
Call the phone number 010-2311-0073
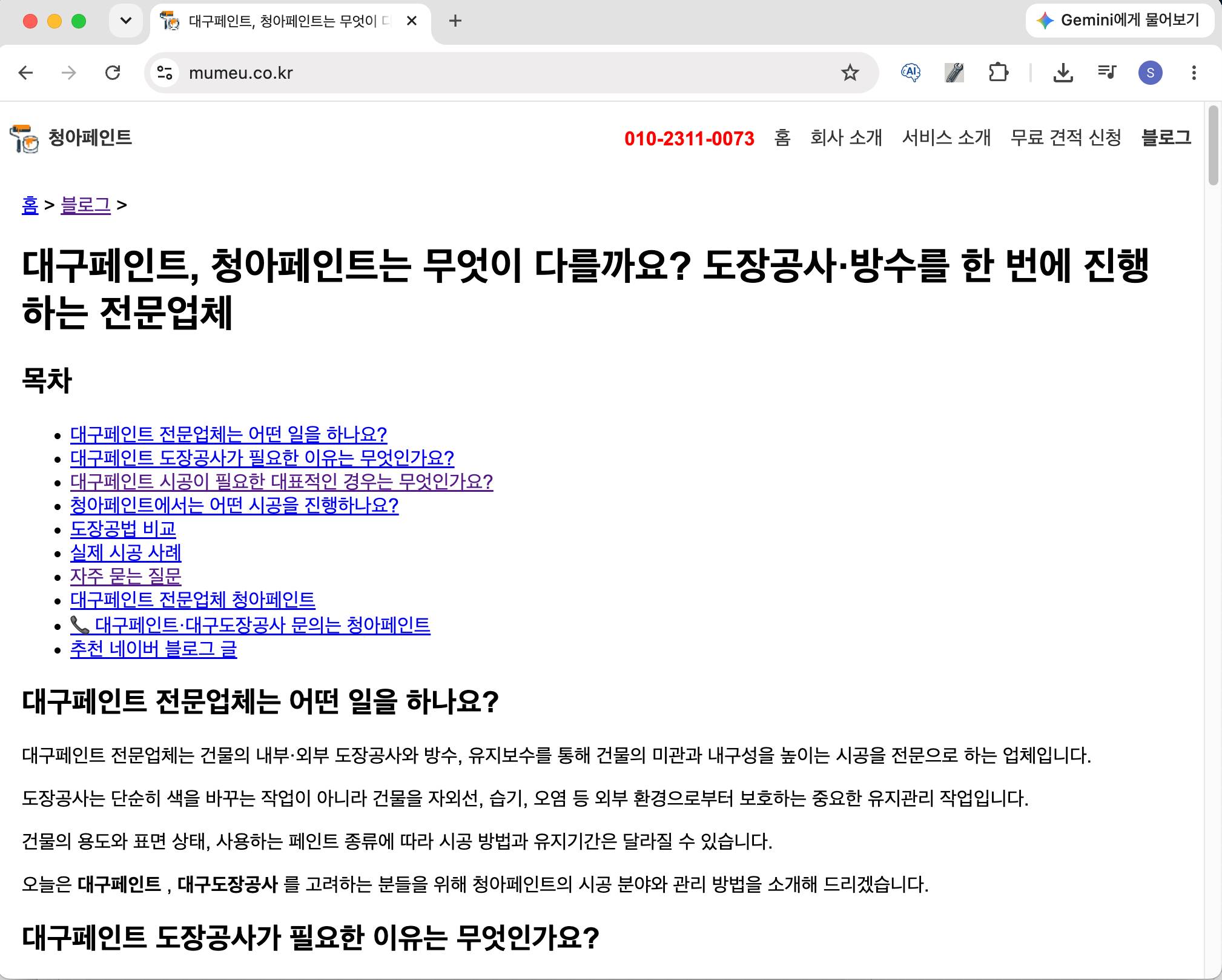coord(689,139)
